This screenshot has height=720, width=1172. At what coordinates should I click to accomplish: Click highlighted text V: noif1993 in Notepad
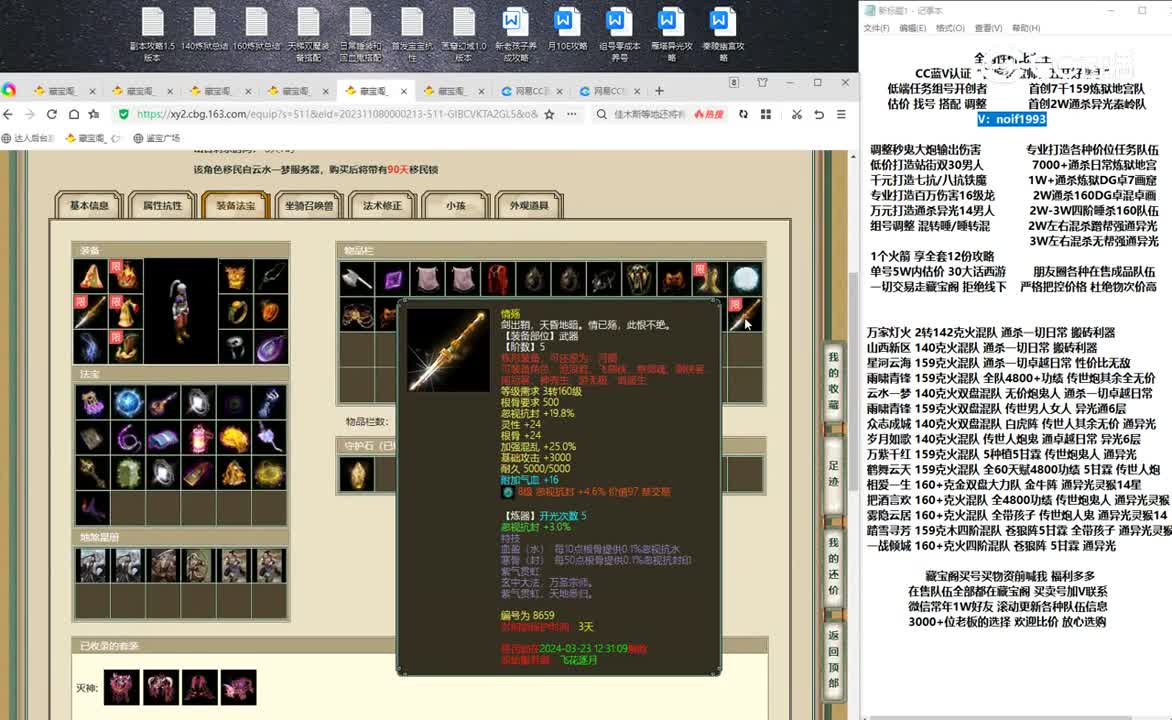point(1011,120)
